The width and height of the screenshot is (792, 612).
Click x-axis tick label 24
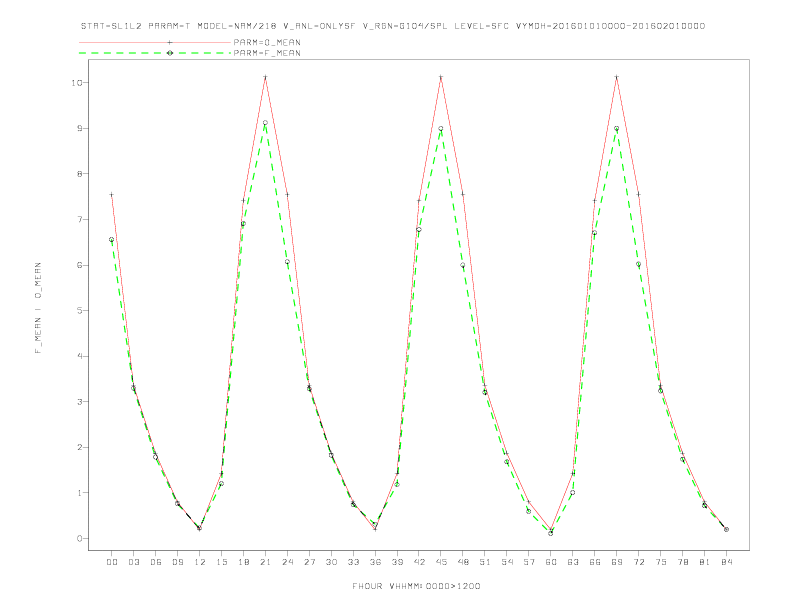coord(287,562)
